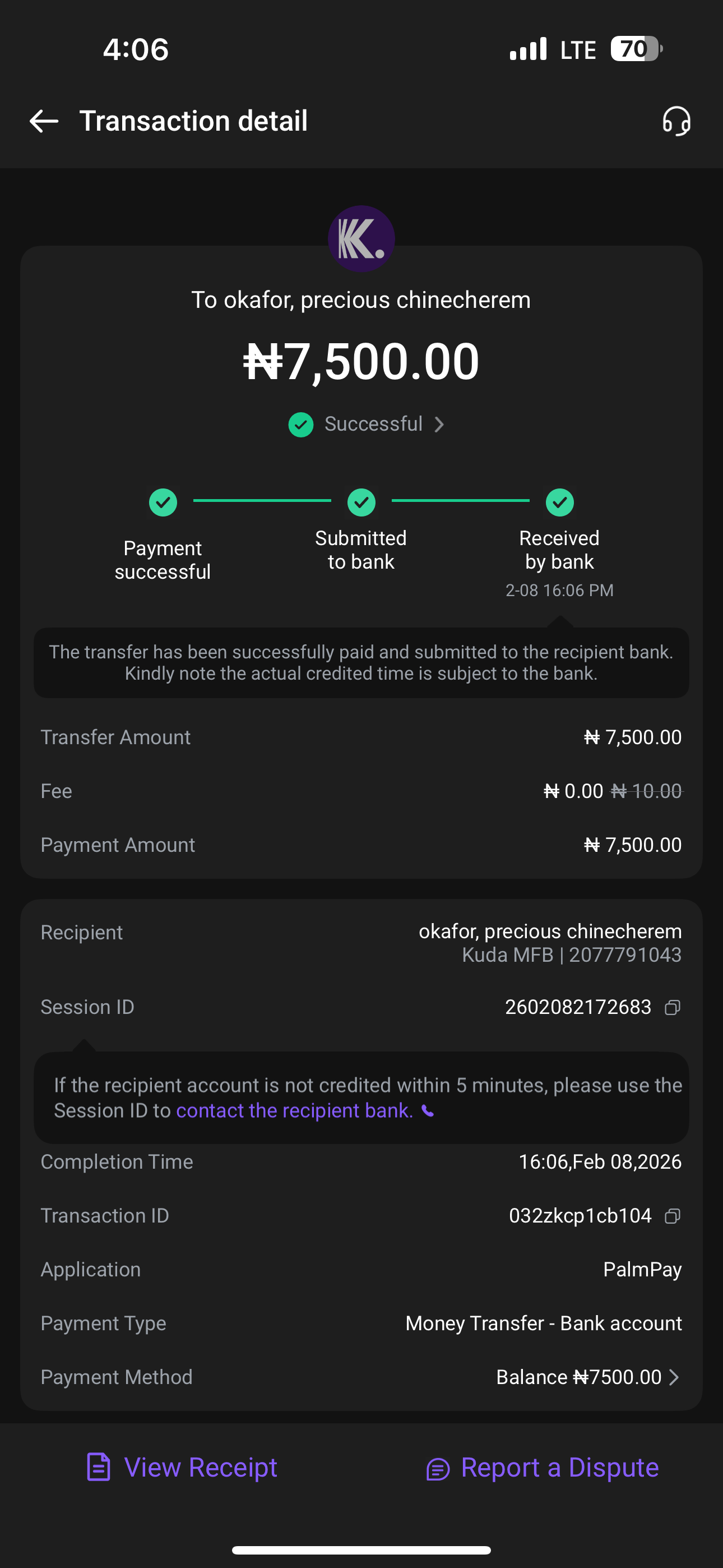
Task: Tap the phone icon beside recipient bank link
Action: (428, 1112)
